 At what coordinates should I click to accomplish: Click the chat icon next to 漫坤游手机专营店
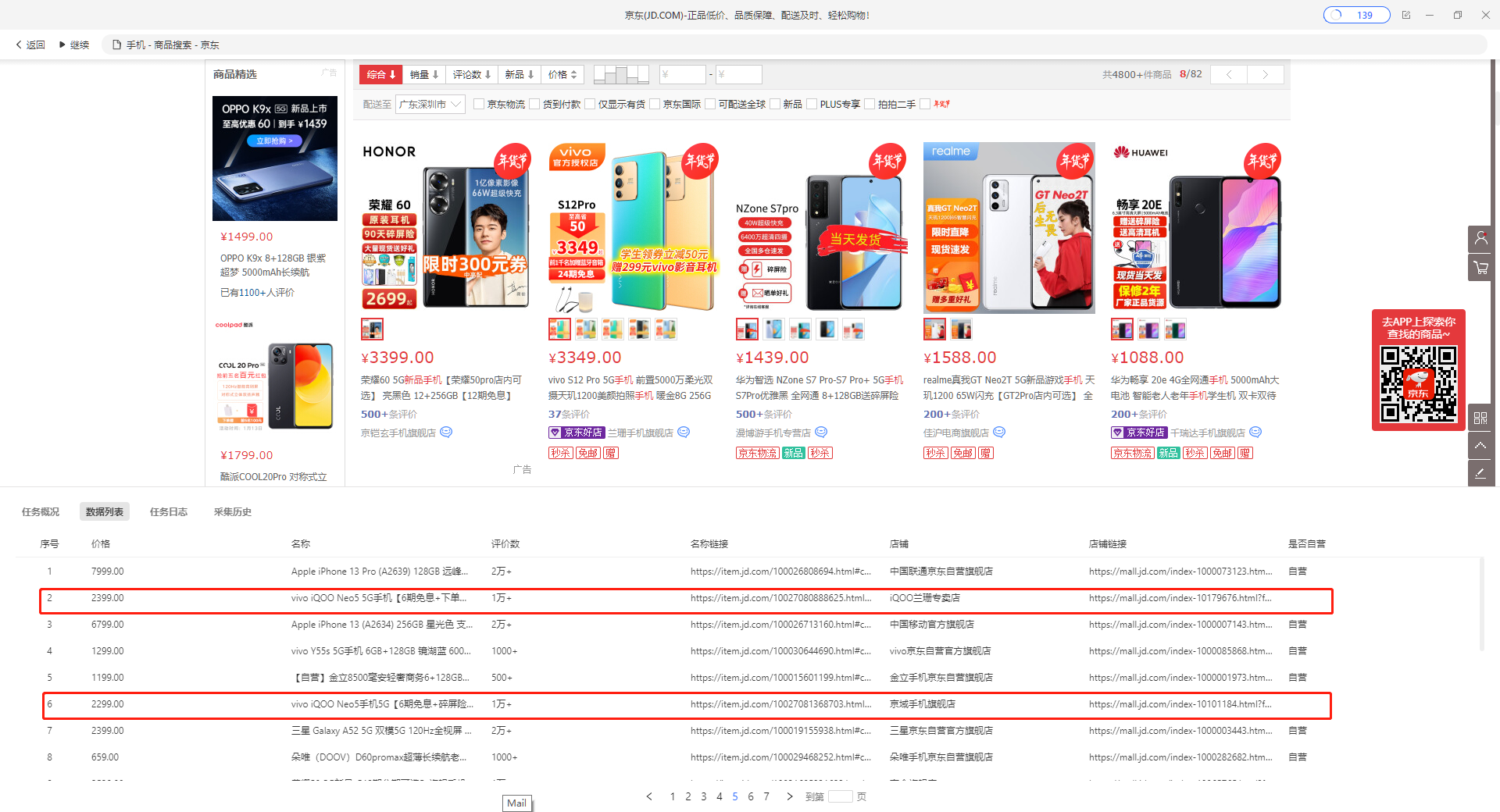(821, 433)
